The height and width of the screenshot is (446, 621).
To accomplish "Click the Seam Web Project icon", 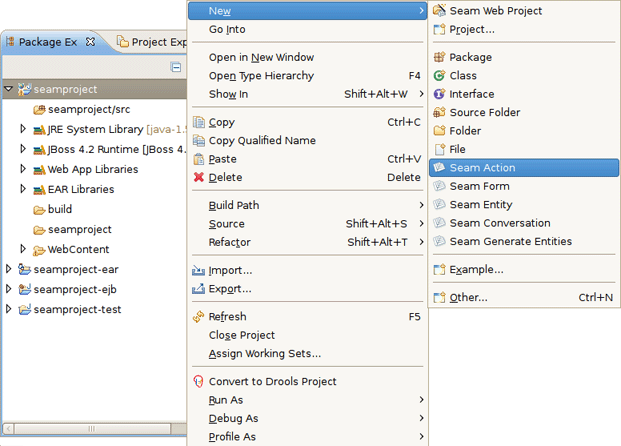I will [x=439, y=11].
